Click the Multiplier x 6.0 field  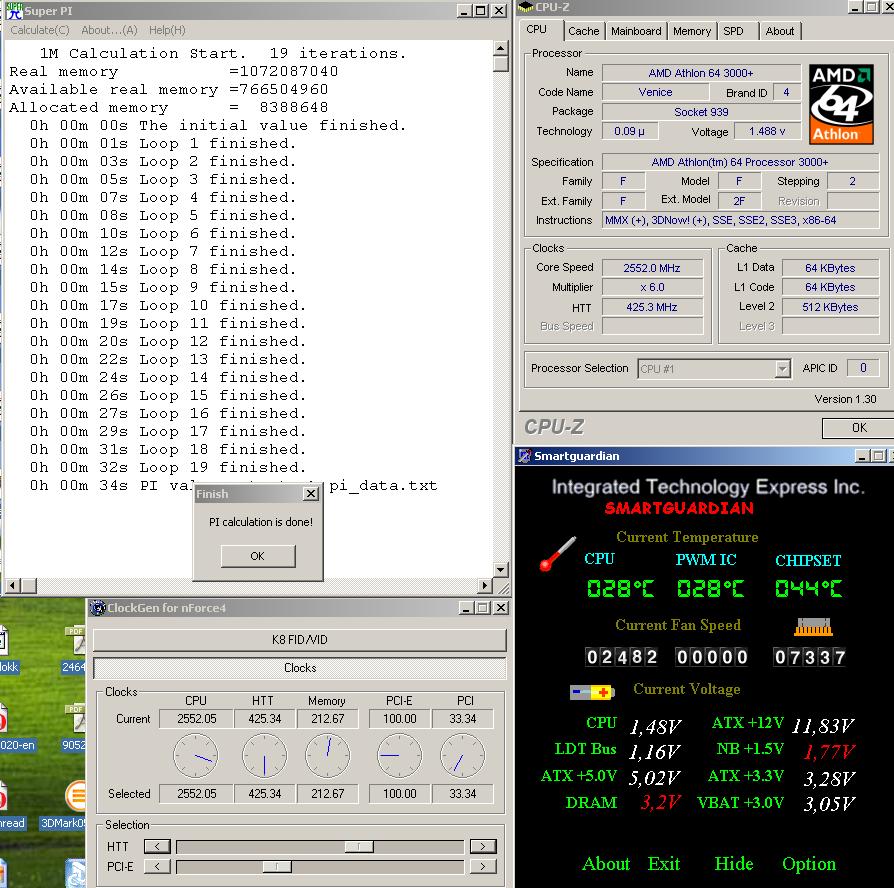652,287
